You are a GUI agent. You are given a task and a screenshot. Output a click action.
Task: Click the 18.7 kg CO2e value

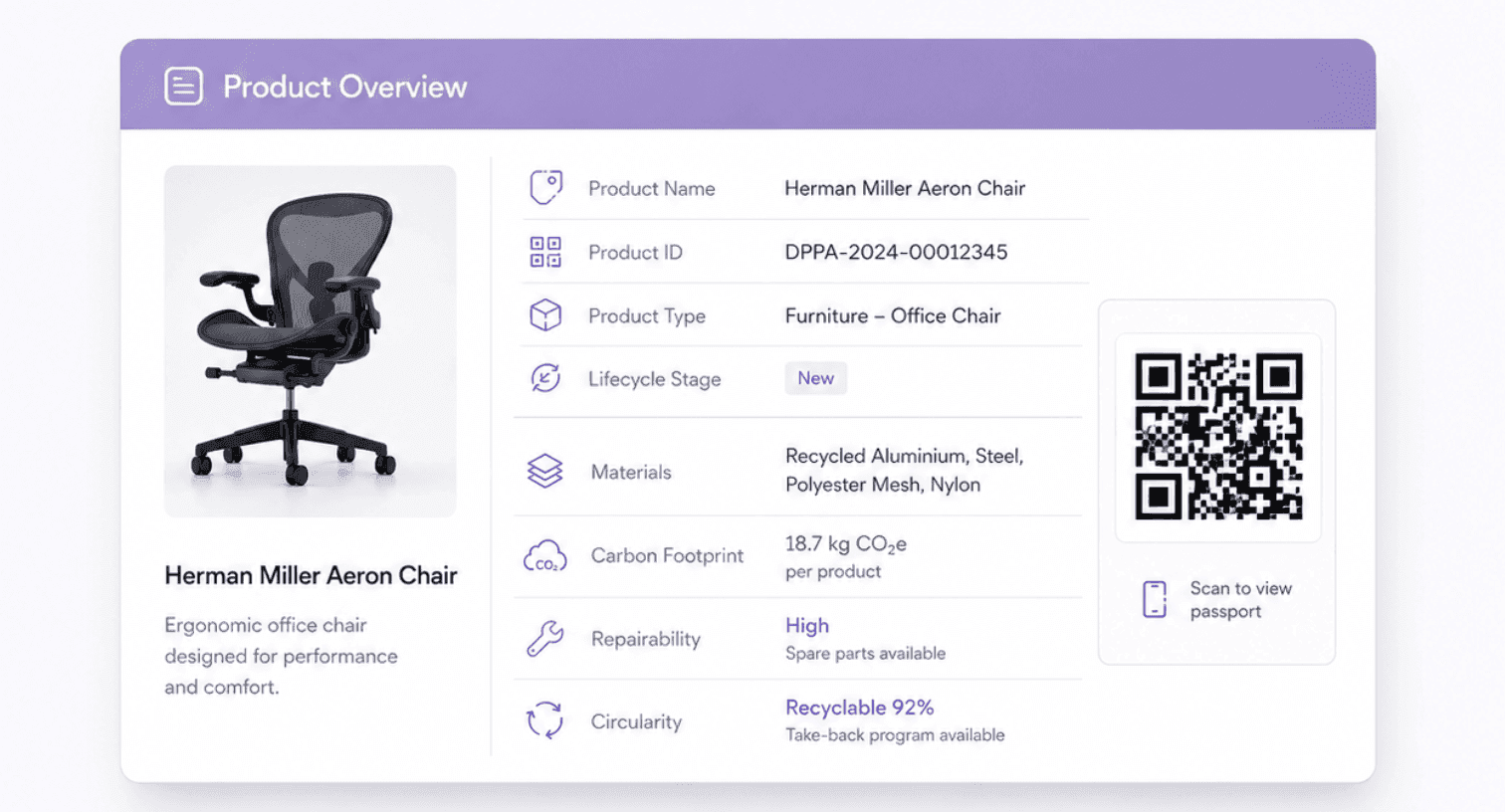846,544
